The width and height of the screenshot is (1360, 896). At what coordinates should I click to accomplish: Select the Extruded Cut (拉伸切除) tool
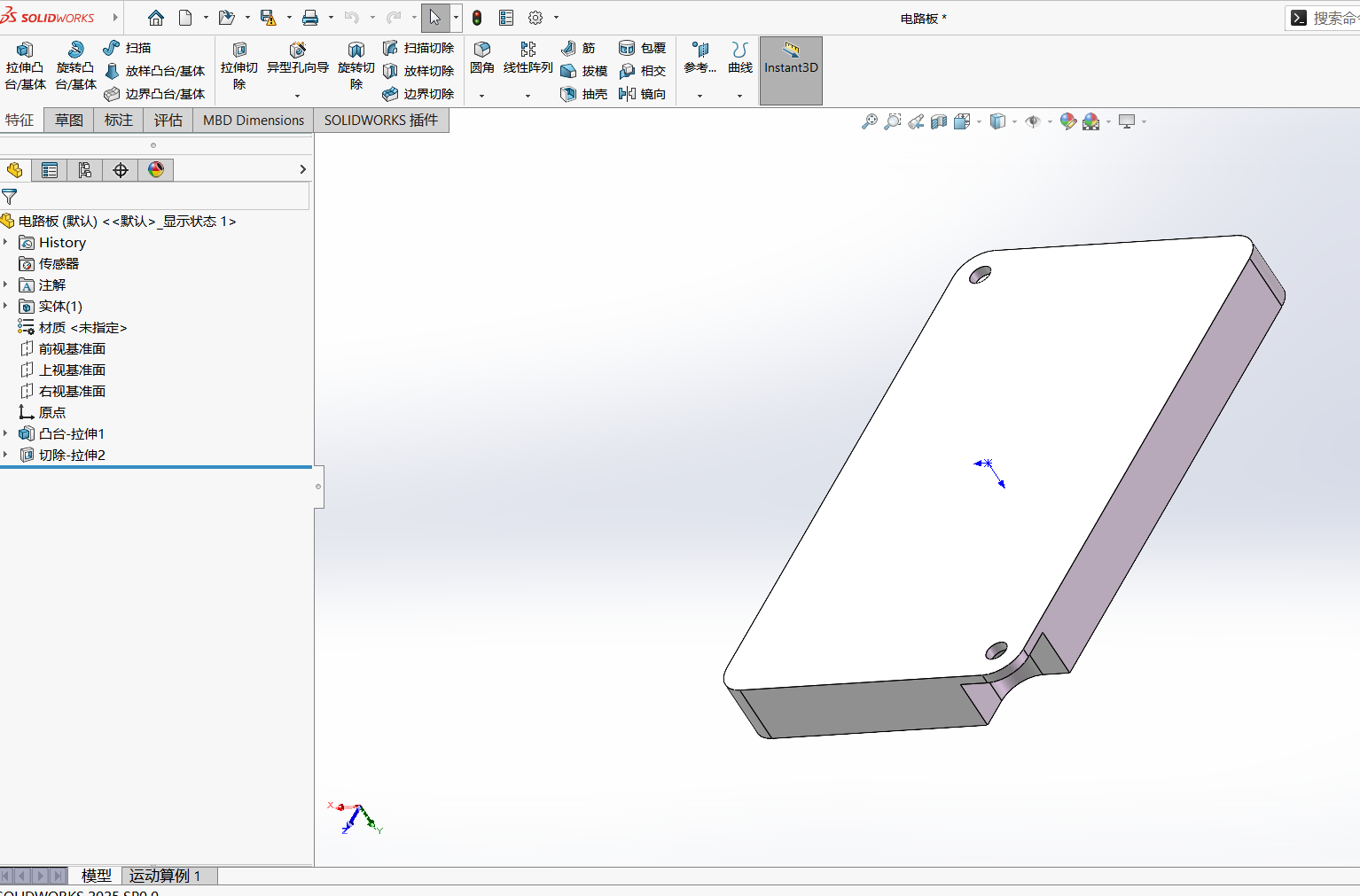(x=239, y=66)
